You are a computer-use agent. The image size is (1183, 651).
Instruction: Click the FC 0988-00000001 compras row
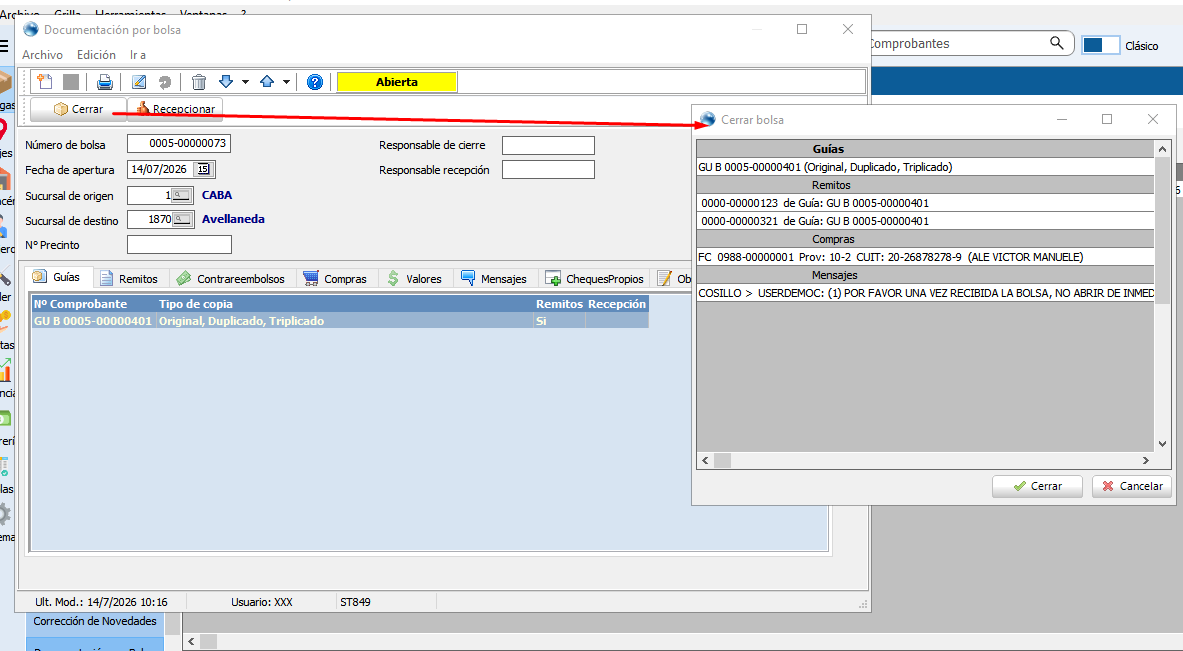click(925, 257)
